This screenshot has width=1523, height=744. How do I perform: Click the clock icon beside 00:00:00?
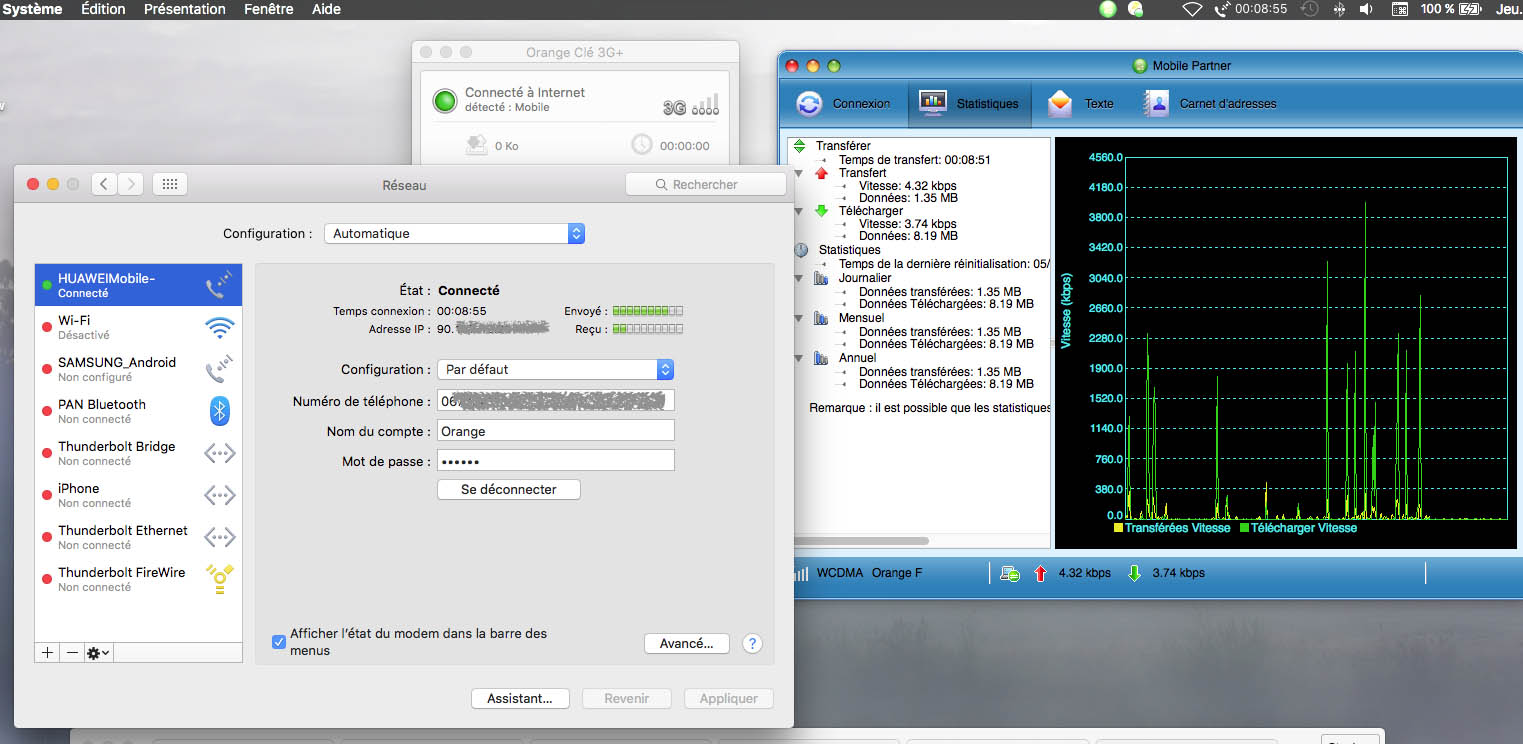tap(642, 145)
